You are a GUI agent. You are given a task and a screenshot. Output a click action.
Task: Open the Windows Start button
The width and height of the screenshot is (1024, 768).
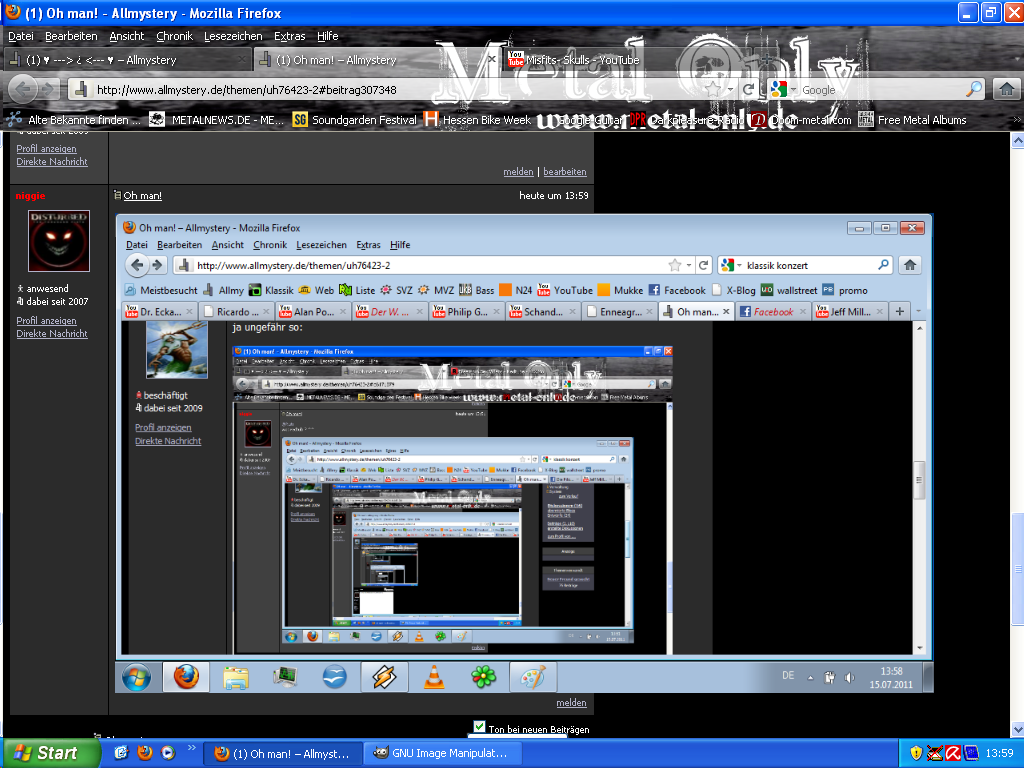[51, 753]
